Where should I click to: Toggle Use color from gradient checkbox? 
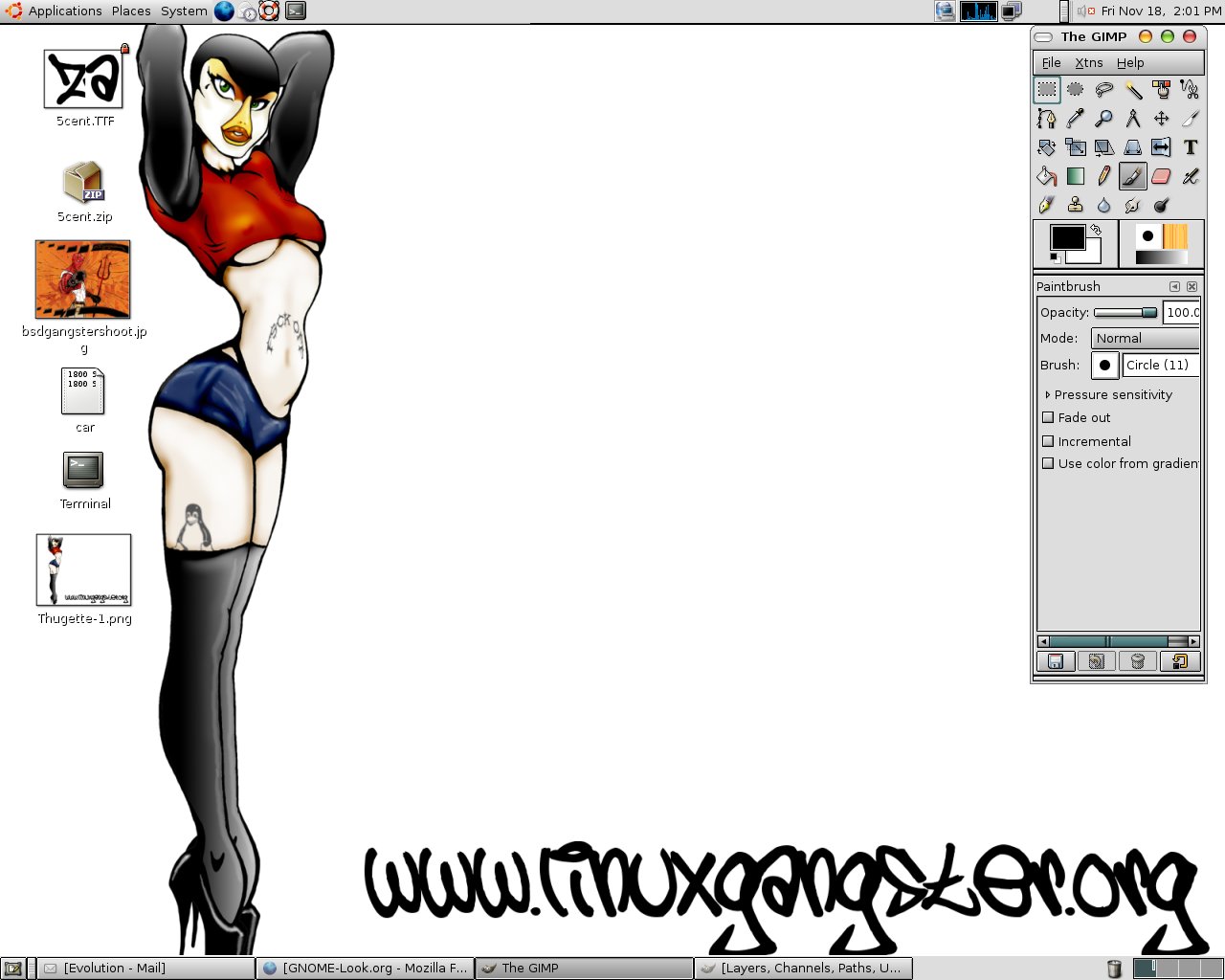pos(1048,463)
